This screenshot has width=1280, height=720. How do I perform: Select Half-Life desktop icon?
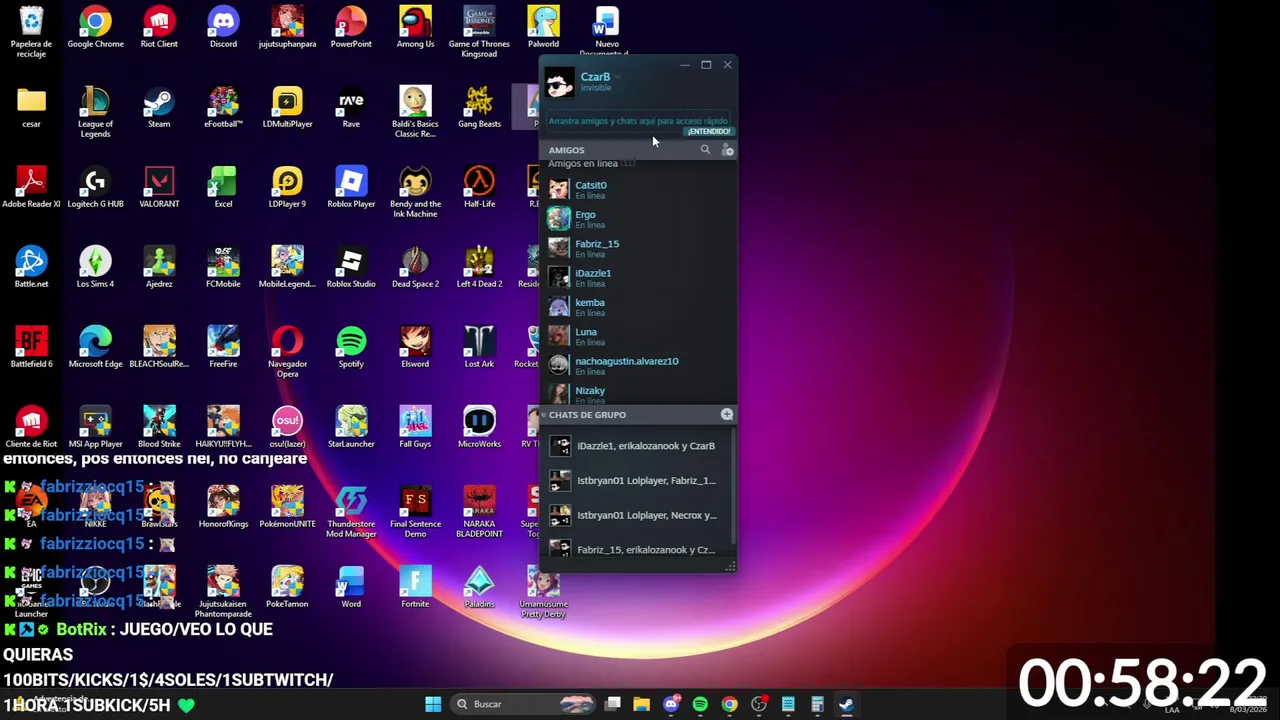click(x=479, y=188)
